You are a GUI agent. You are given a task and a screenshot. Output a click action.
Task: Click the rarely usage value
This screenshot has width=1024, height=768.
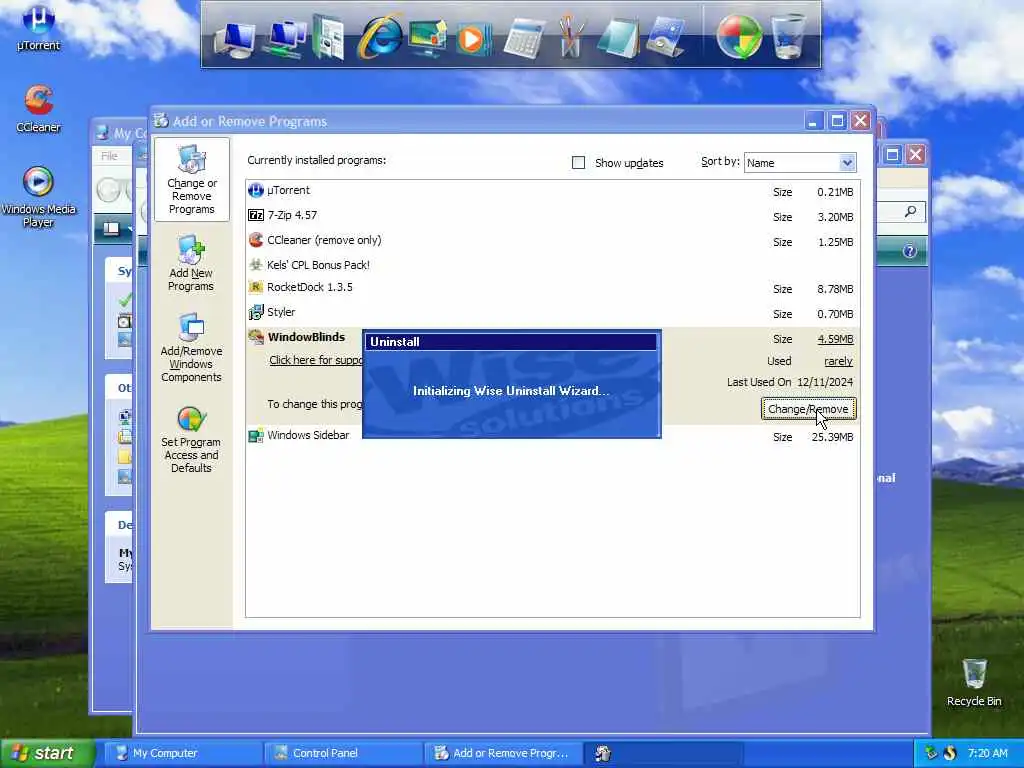tap(839, 361)
